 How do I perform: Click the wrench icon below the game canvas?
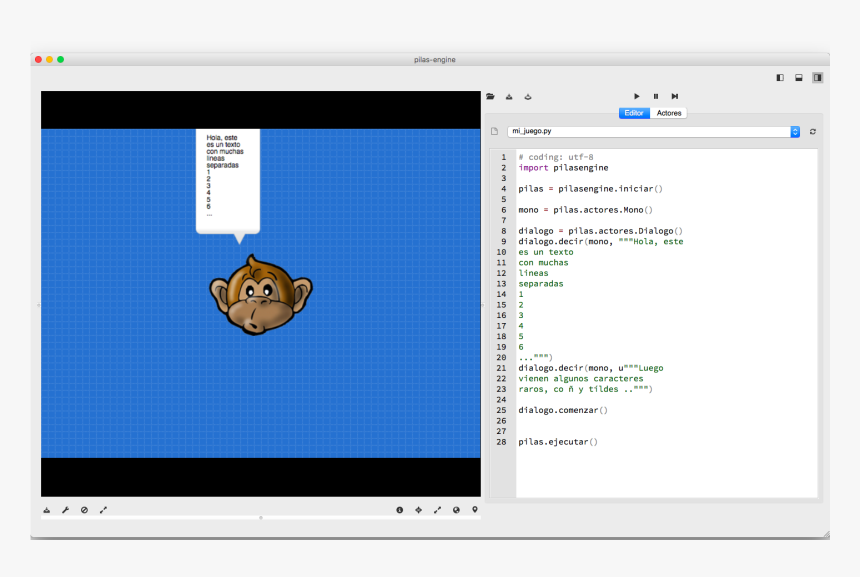pyautogui.click(x=66, y=510)
